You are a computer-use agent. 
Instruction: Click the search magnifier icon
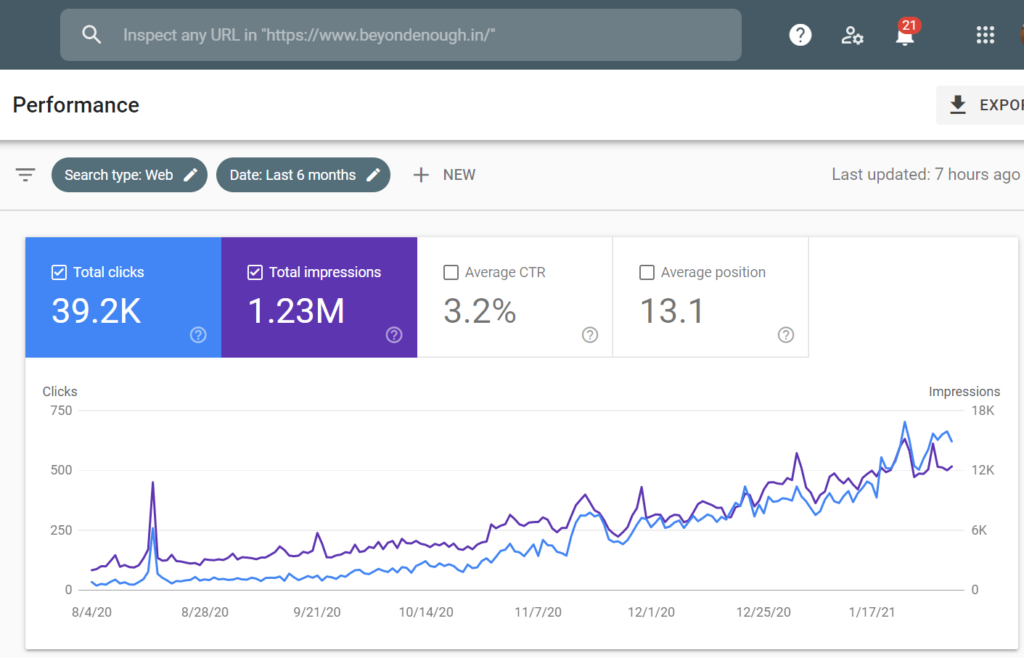point(91,35)
